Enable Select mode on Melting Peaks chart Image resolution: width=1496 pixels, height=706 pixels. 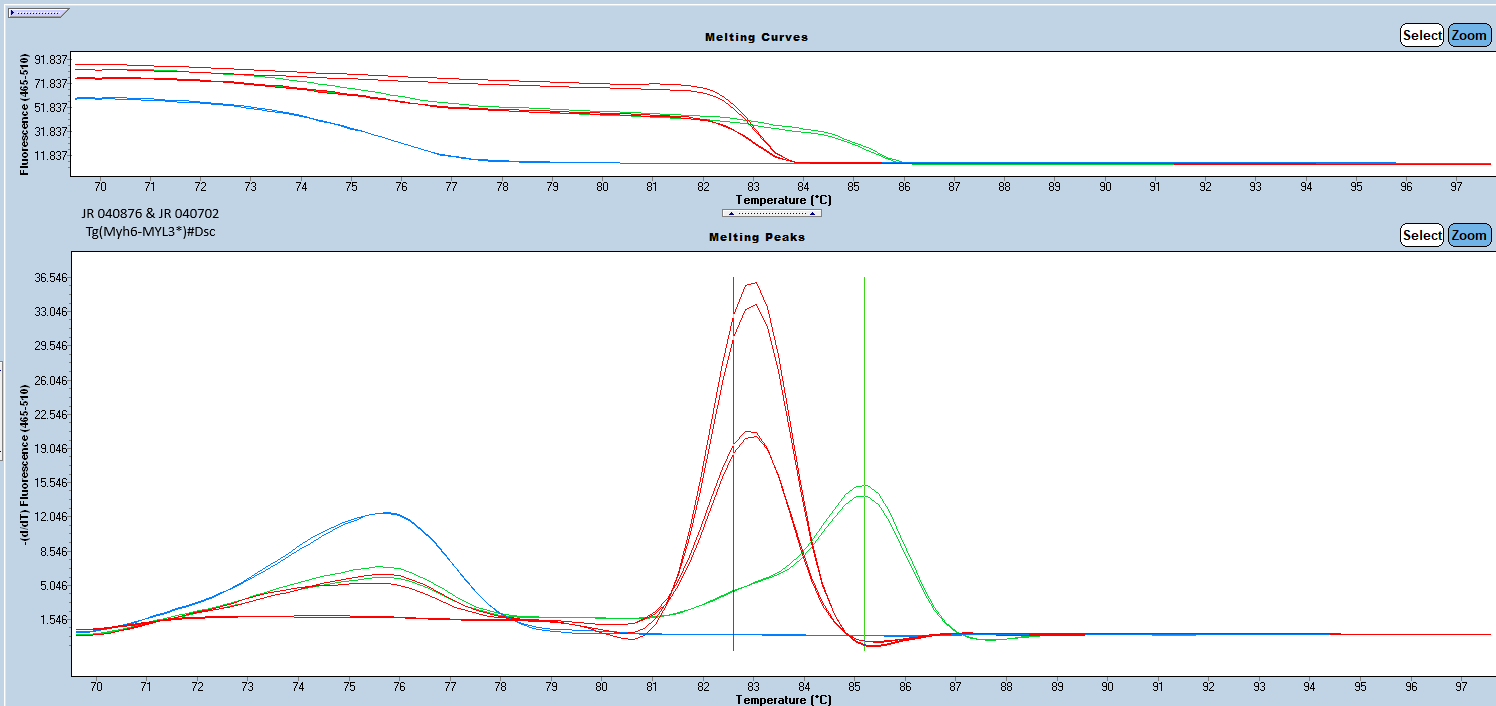coord(1421,236)
